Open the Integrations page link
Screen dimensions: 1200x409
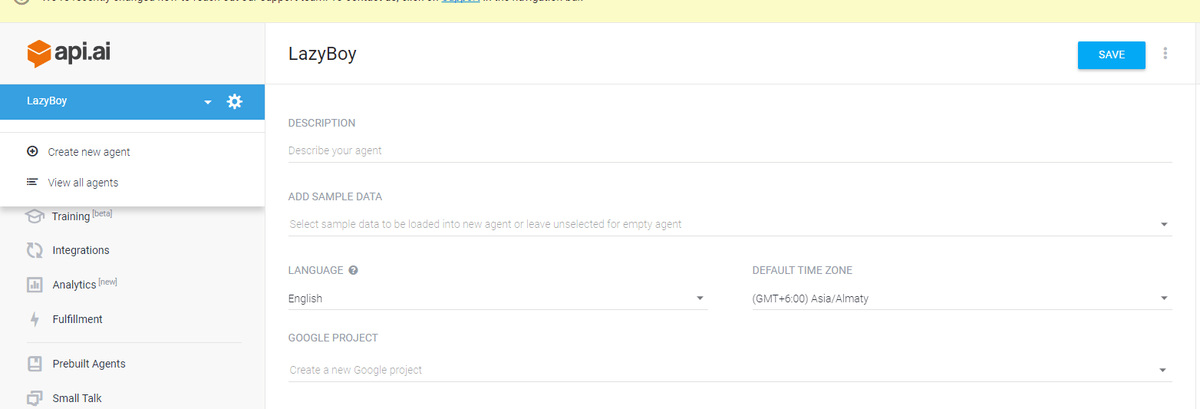[x=81, y=250]
